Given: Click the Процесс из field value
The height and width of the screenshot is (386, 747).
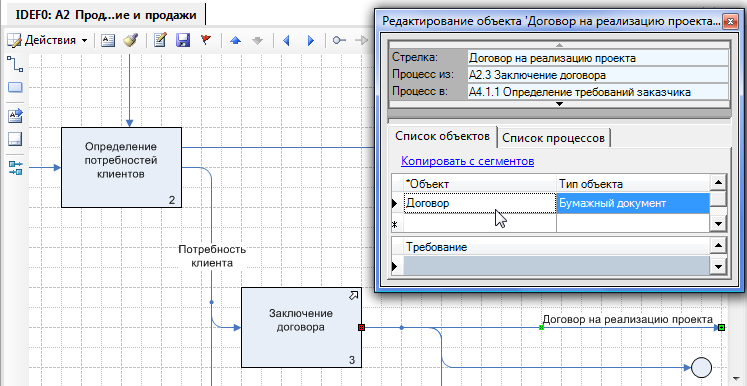Looking at the screenshot, I should pyautogui.click(x=598, y=75).
